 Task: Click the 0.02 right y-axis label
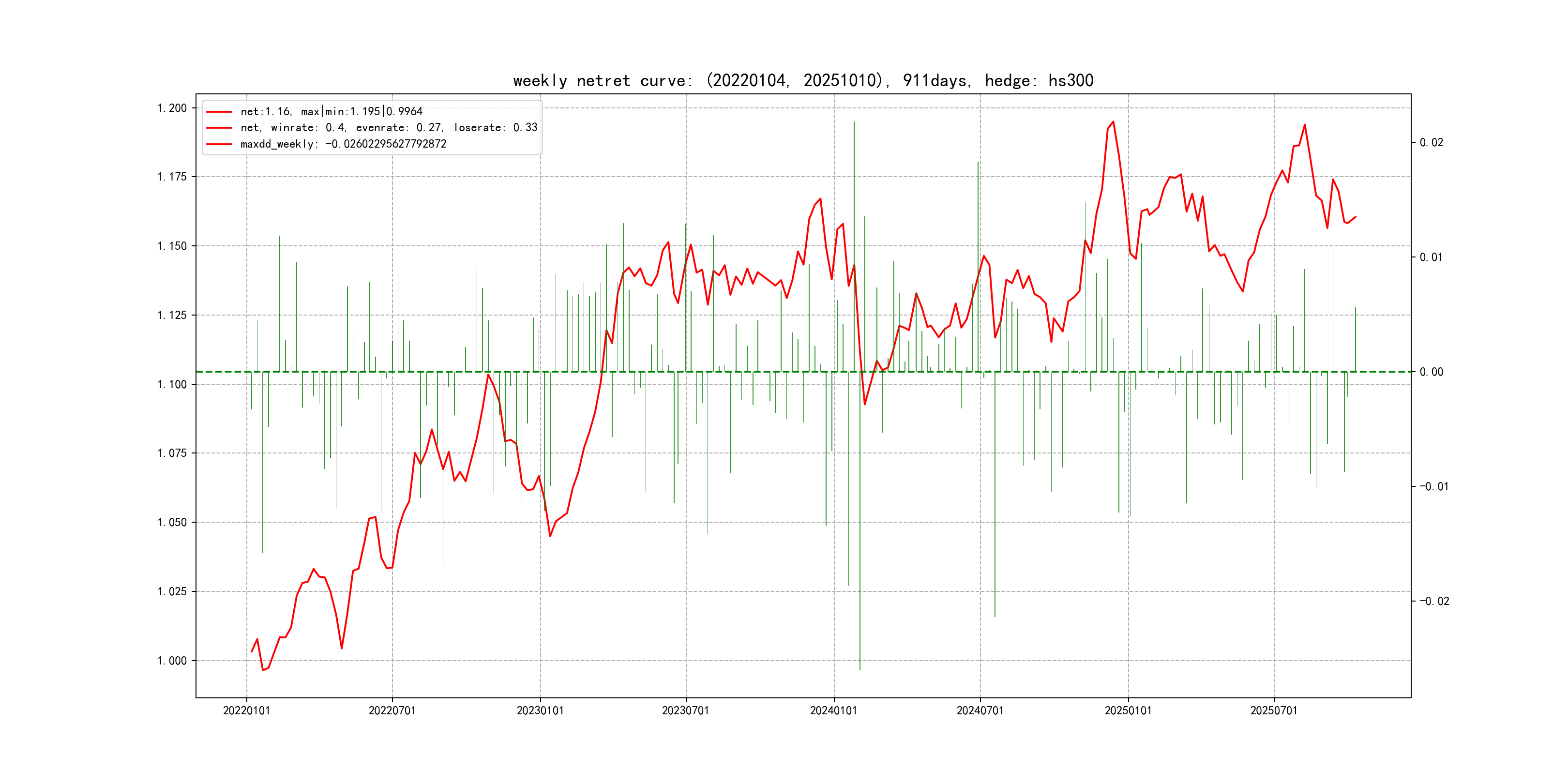[x=1431, y=142]
